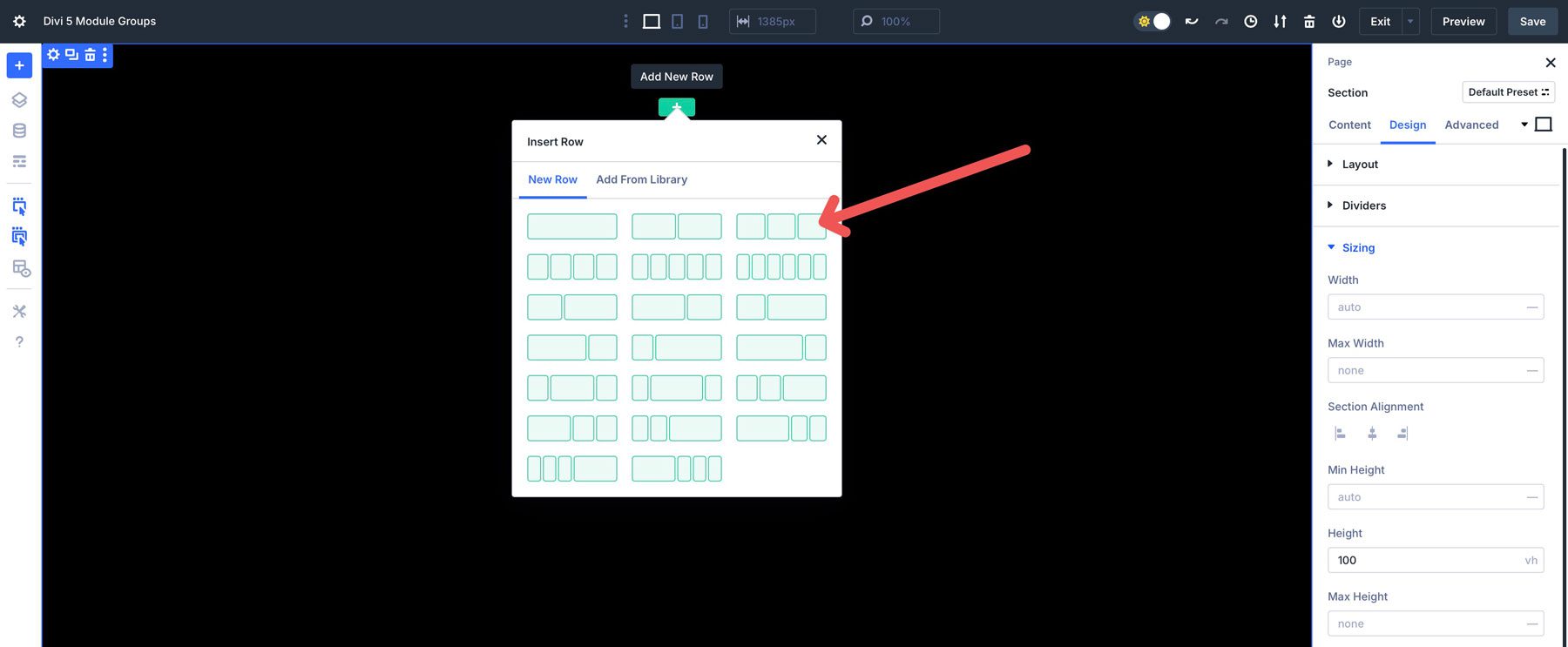Click the green plus Add New Row button
Image resolution: width=1568 pixels, height=647 pixels.
(x=676, y=107)
